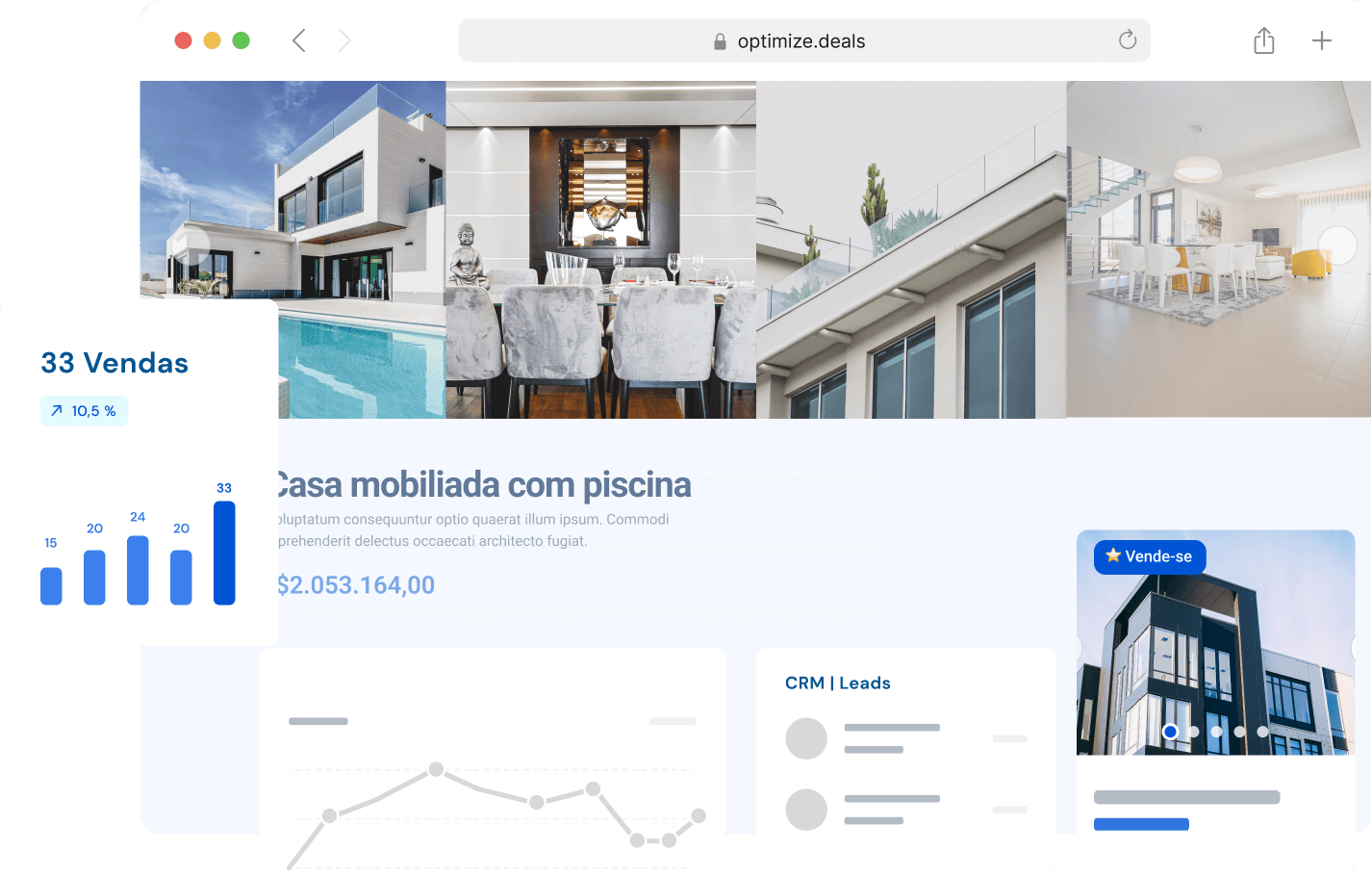Click the first lead avatar in CRM
Image resolution: width=1372 pixels, height=877 pixels.
point(806,738)
